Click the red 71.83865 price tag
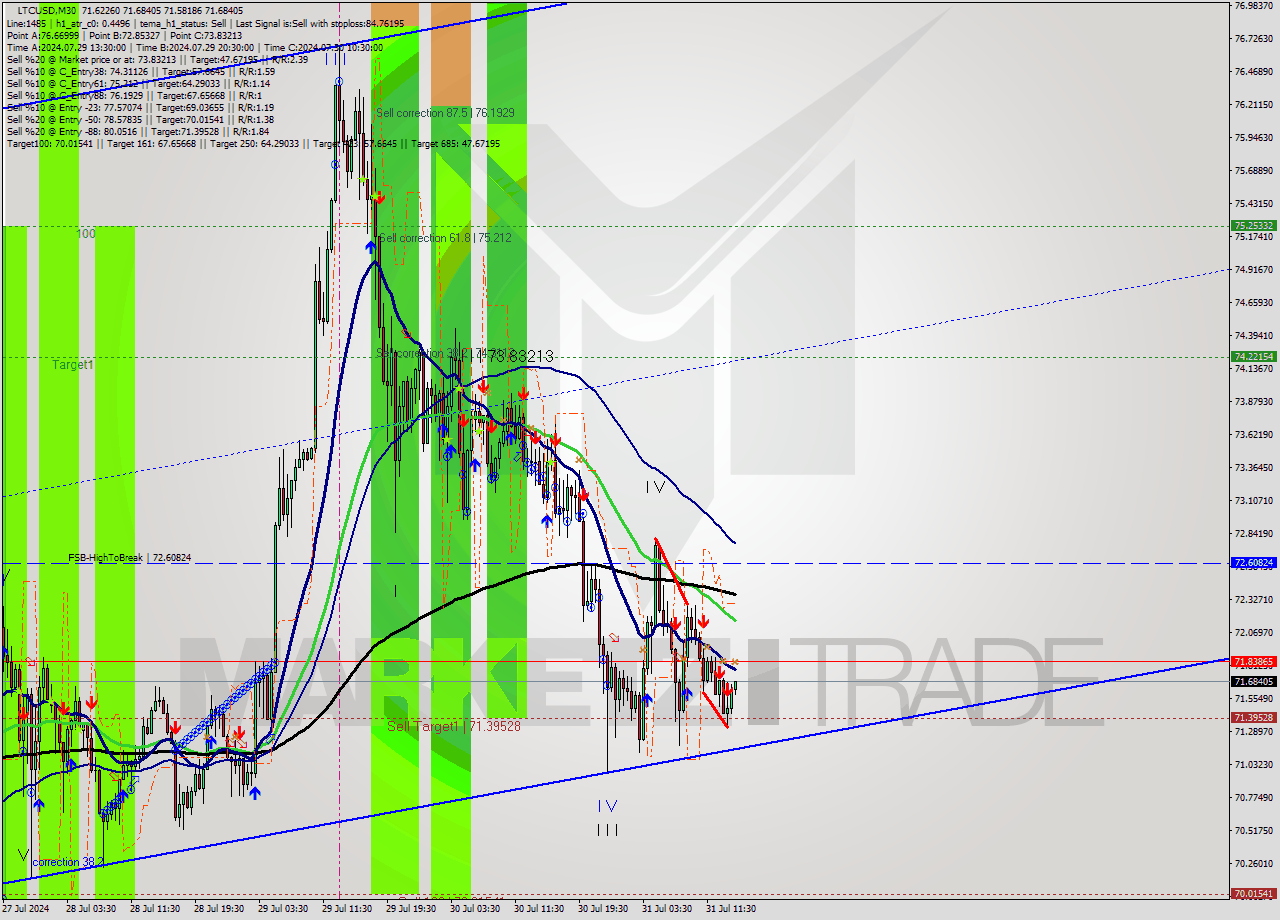1280x920 pixels. [x=1253, y=661]
